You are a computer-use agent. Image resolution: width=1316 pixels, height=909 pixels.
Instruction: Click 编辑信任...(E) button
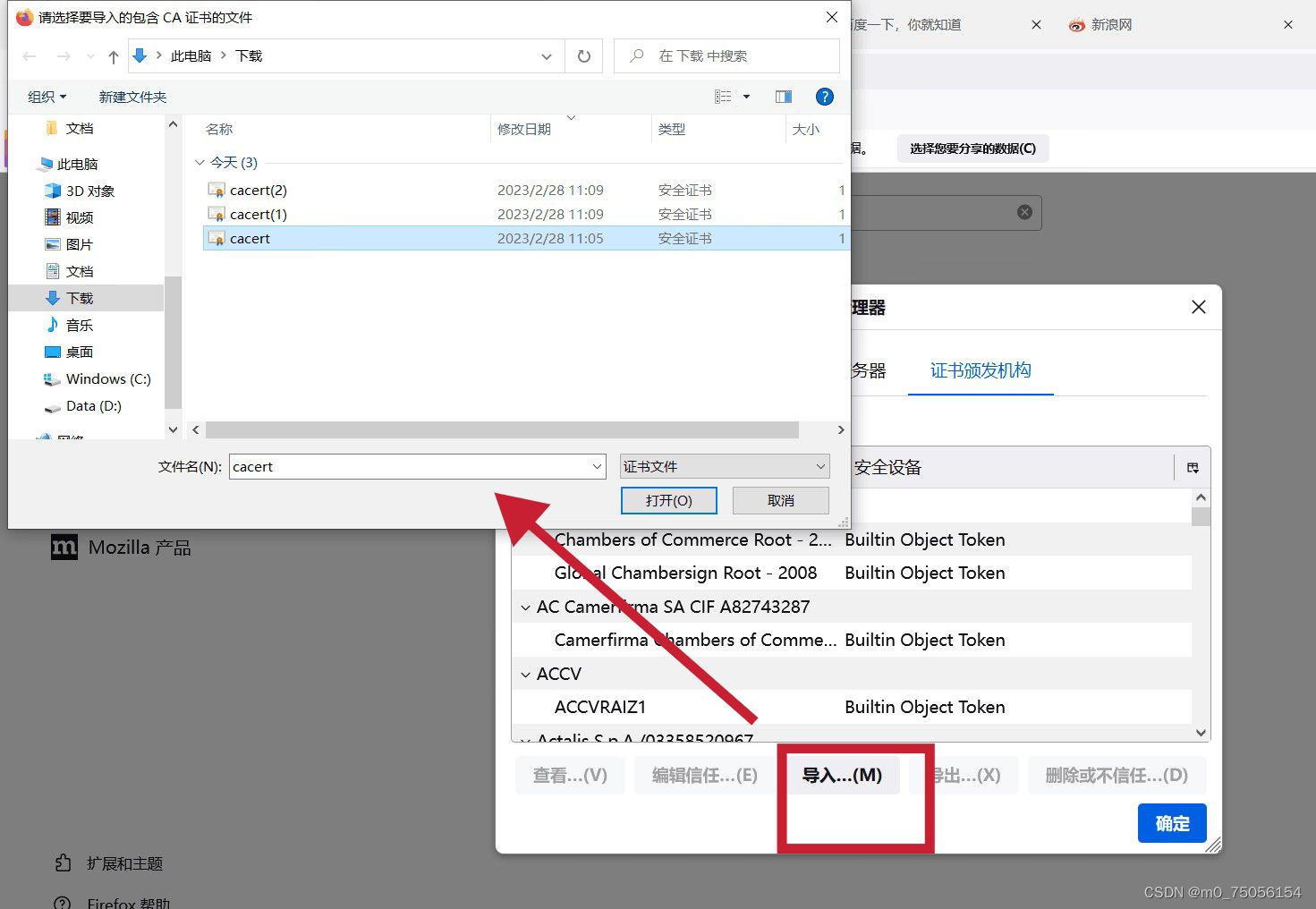click(705, 775)
